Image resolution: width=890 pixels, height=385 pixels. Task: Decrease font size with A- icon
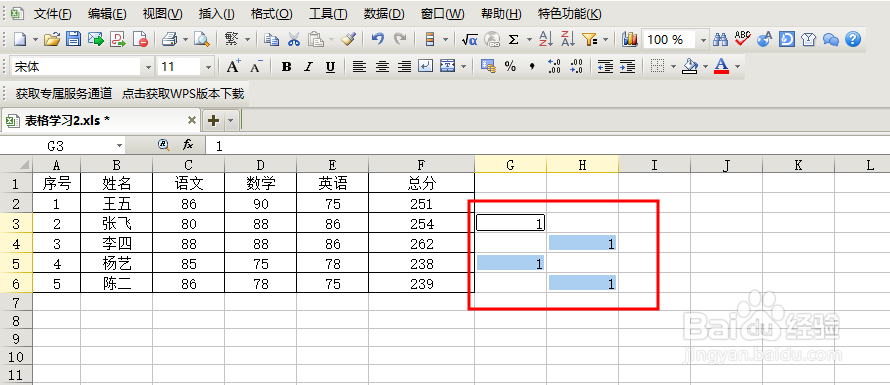tap(256, 66)
